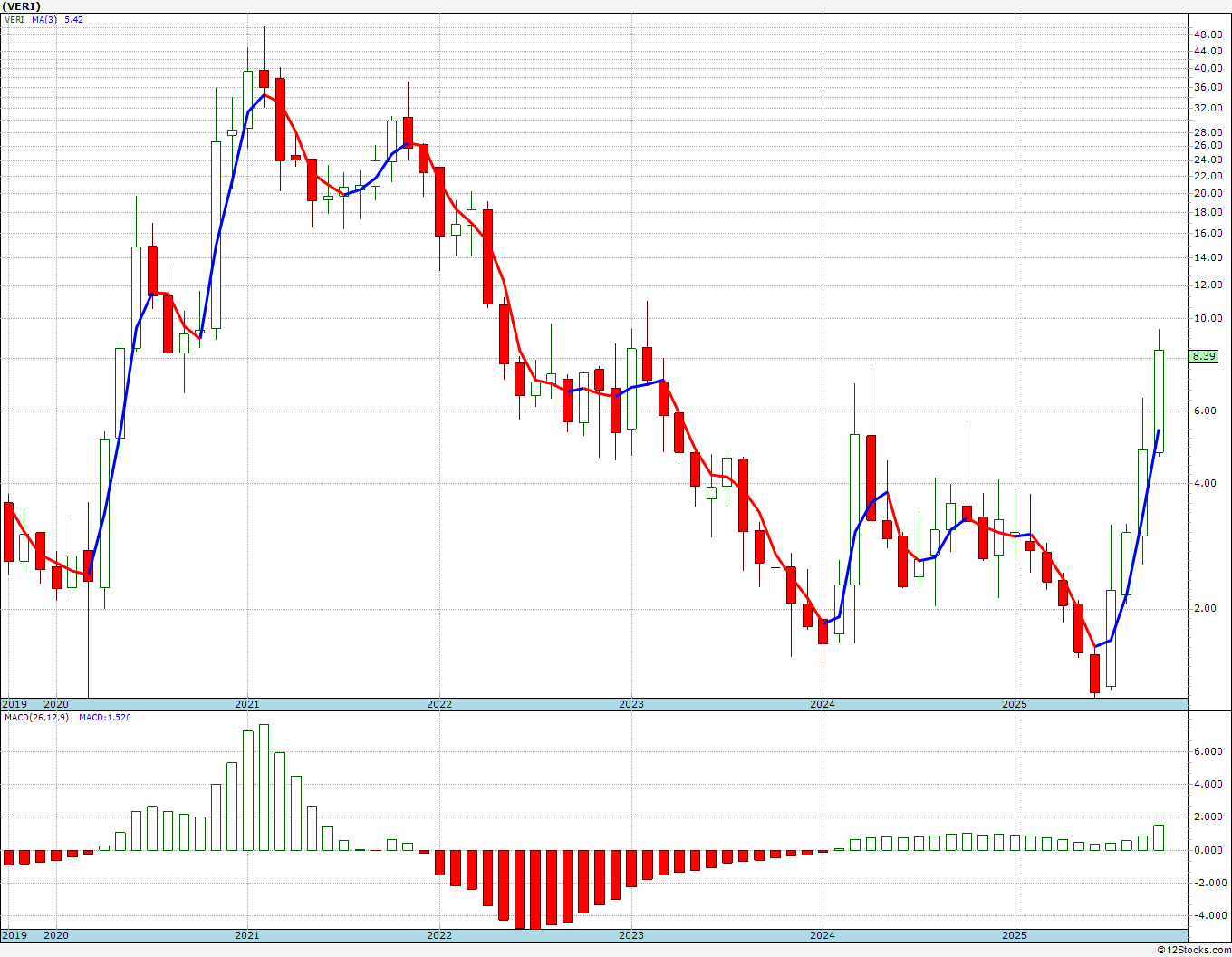Click the 2025 year marker on MACD axis

pyautogui.click(x=1014, y=935)
